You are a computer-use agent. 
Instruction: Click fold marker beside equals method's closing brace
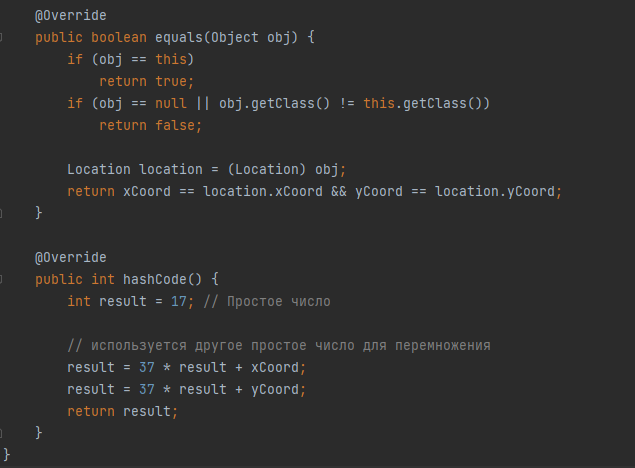[x=1, y=213]
